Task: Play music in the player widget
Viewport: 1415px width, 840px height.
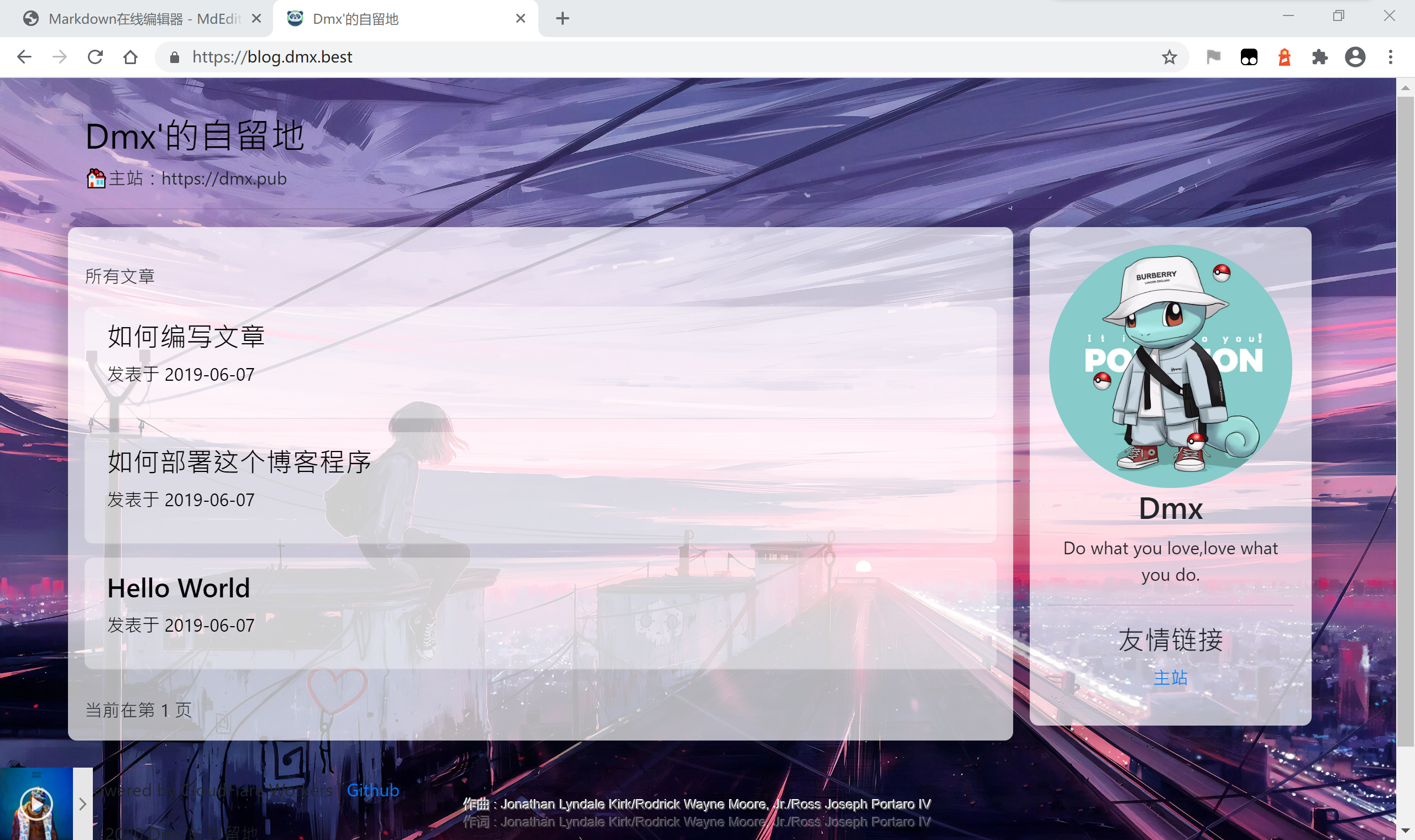Action: pyautogui.click(x=36, y=803)
